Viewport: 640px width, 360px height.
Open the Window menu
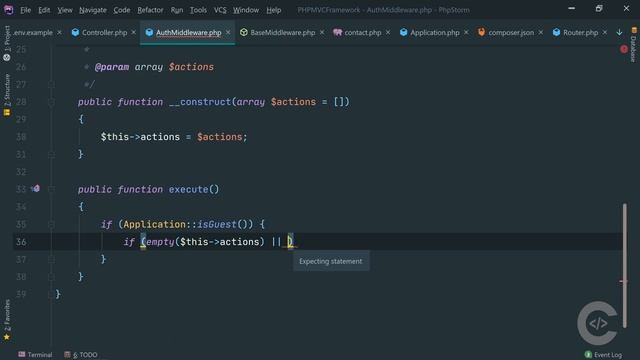(x=246, y=10)
